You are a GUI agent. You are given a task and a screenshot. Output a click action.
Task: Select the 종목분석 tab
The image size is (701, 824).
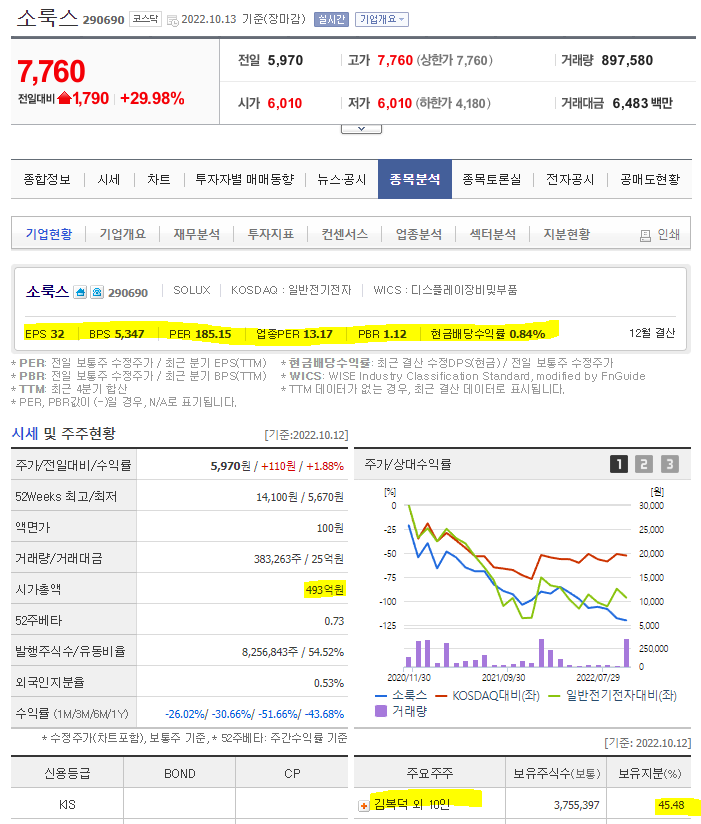click(415, 179)
